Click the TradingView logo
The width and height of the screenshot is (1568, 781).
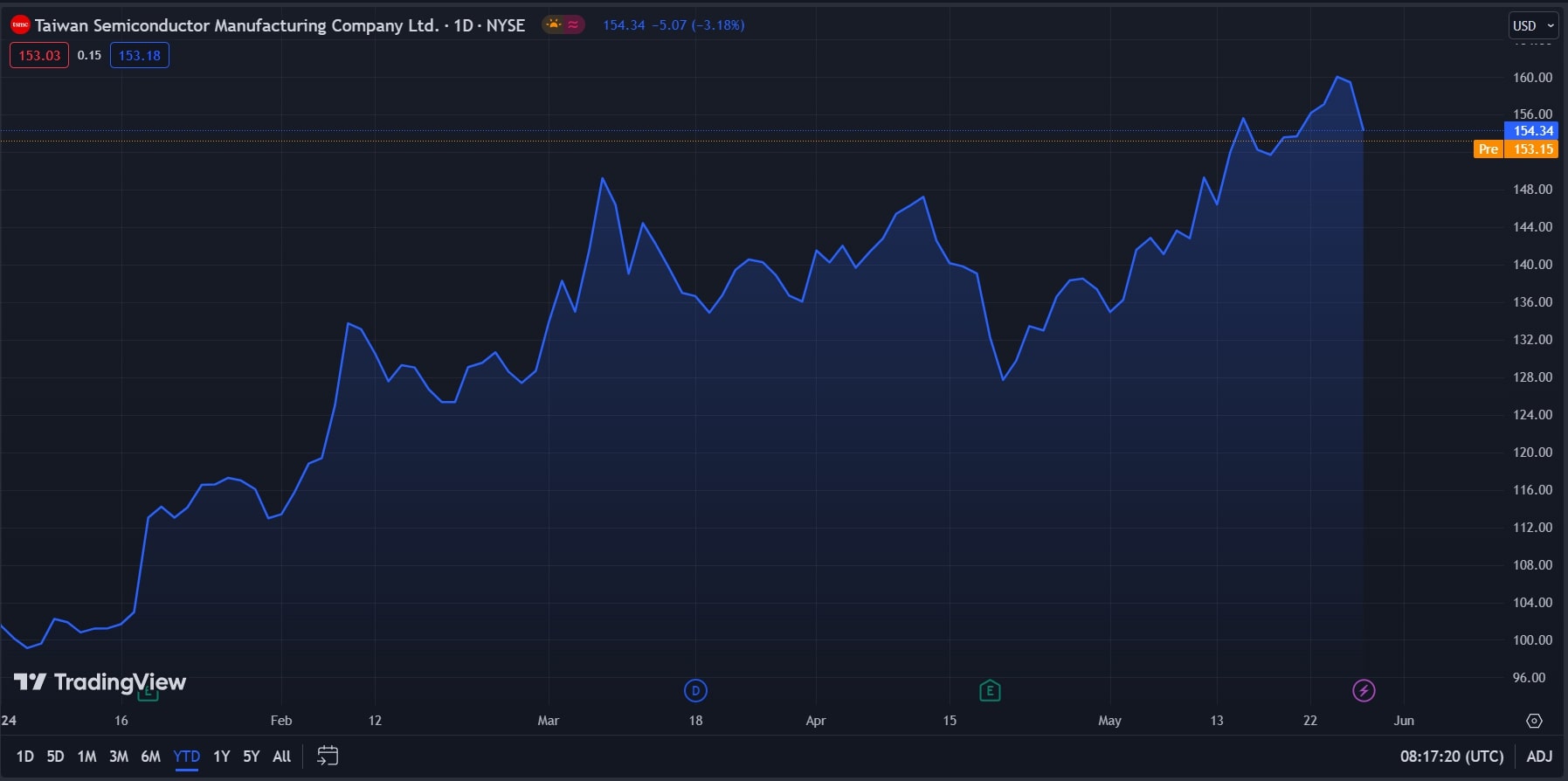[x=100, y=682]
